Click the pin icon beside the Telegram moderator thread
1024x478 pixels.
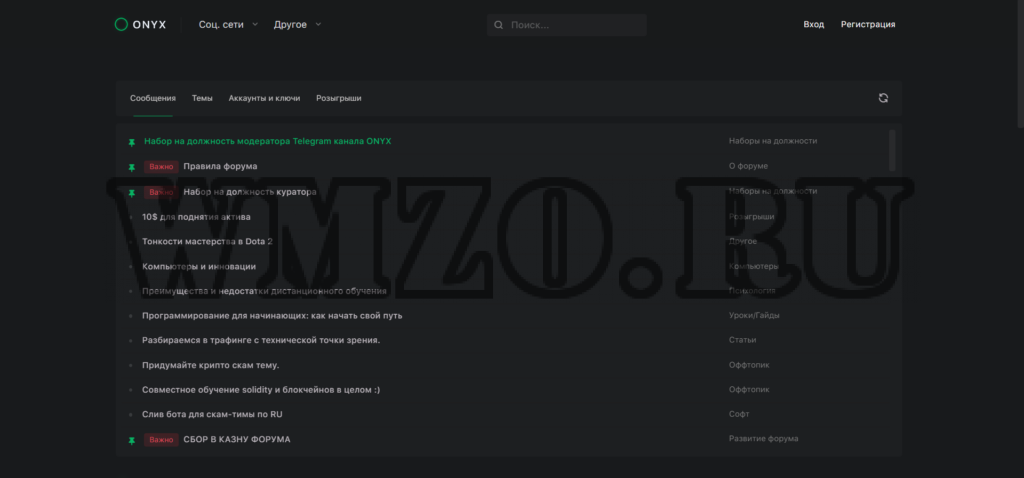point(132,142)
